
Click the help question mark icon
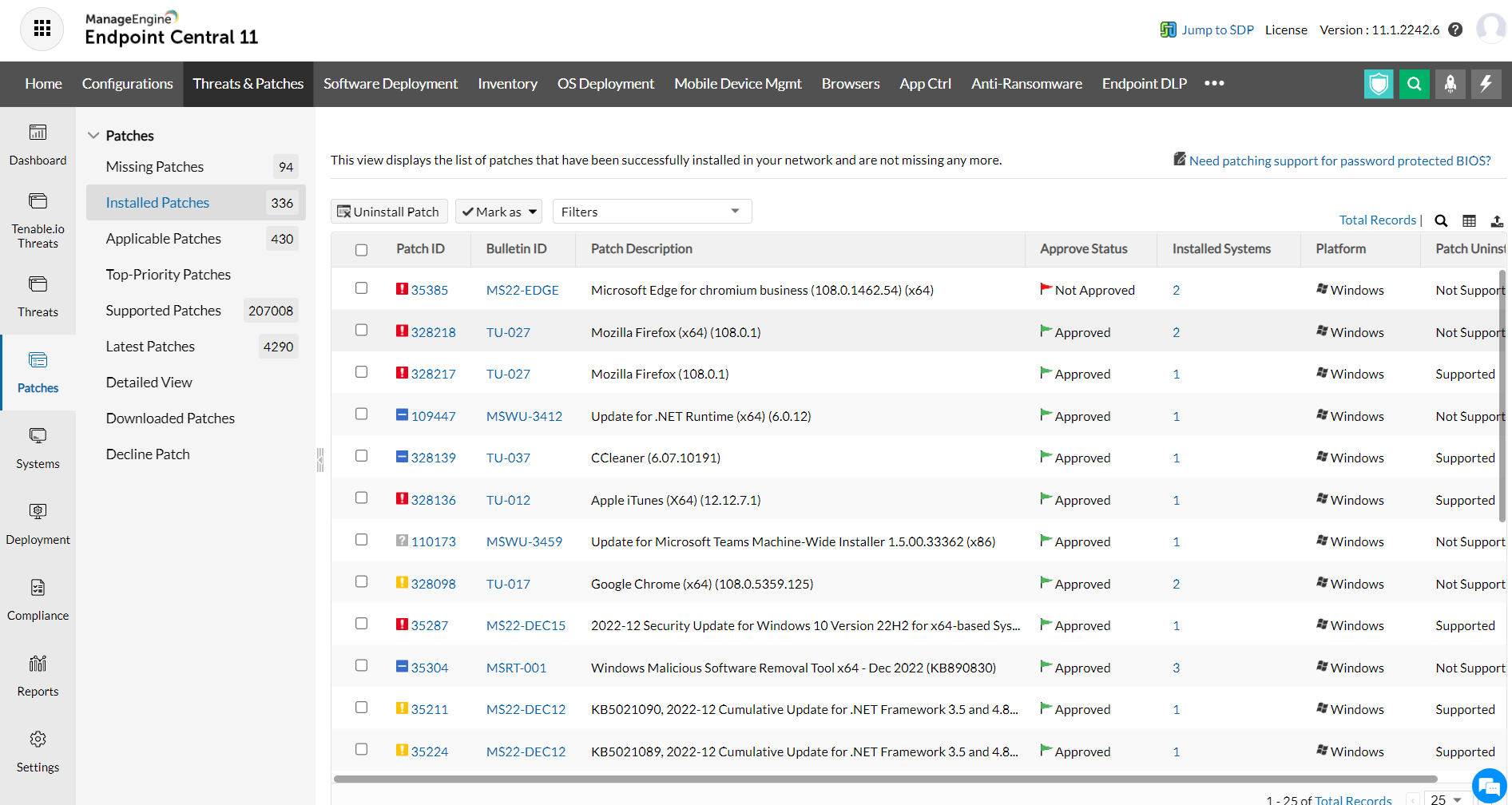1455,30
